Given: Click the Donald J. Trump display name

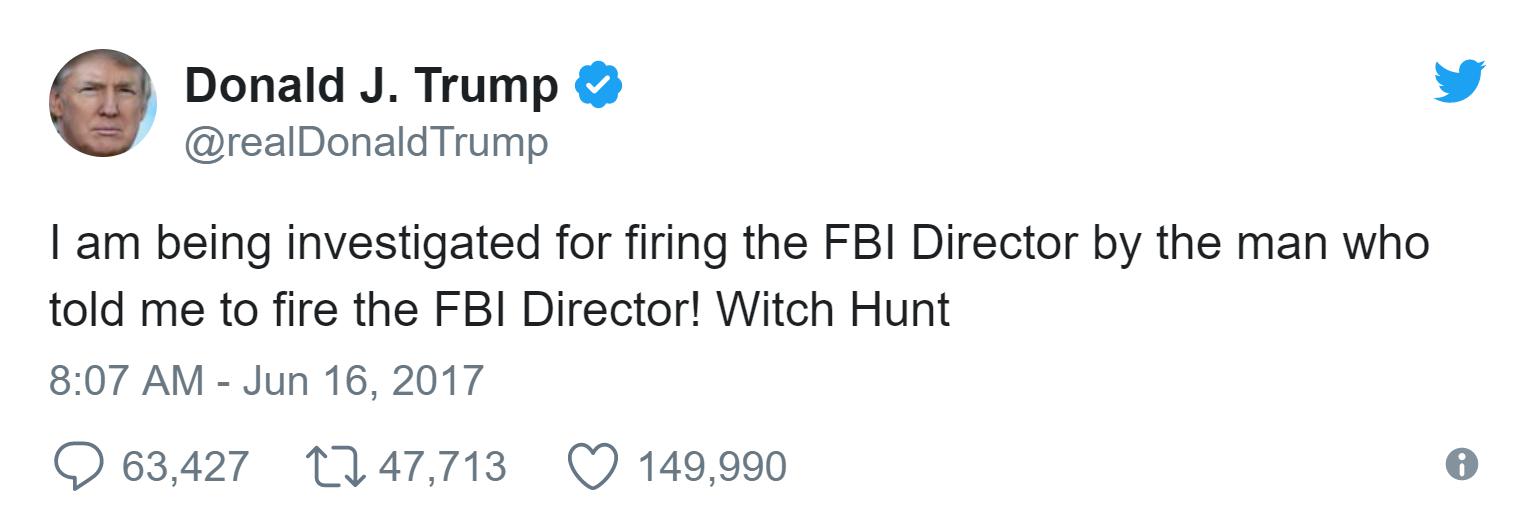Looking at the screenshot, I should (x=371, y=85).
